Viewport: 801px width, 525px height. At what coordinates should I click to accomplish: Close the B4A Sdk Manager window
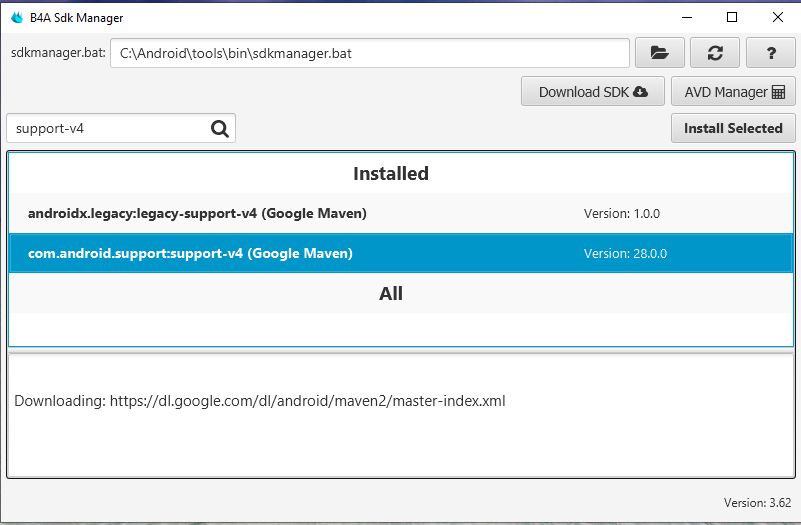pos(778,17)
